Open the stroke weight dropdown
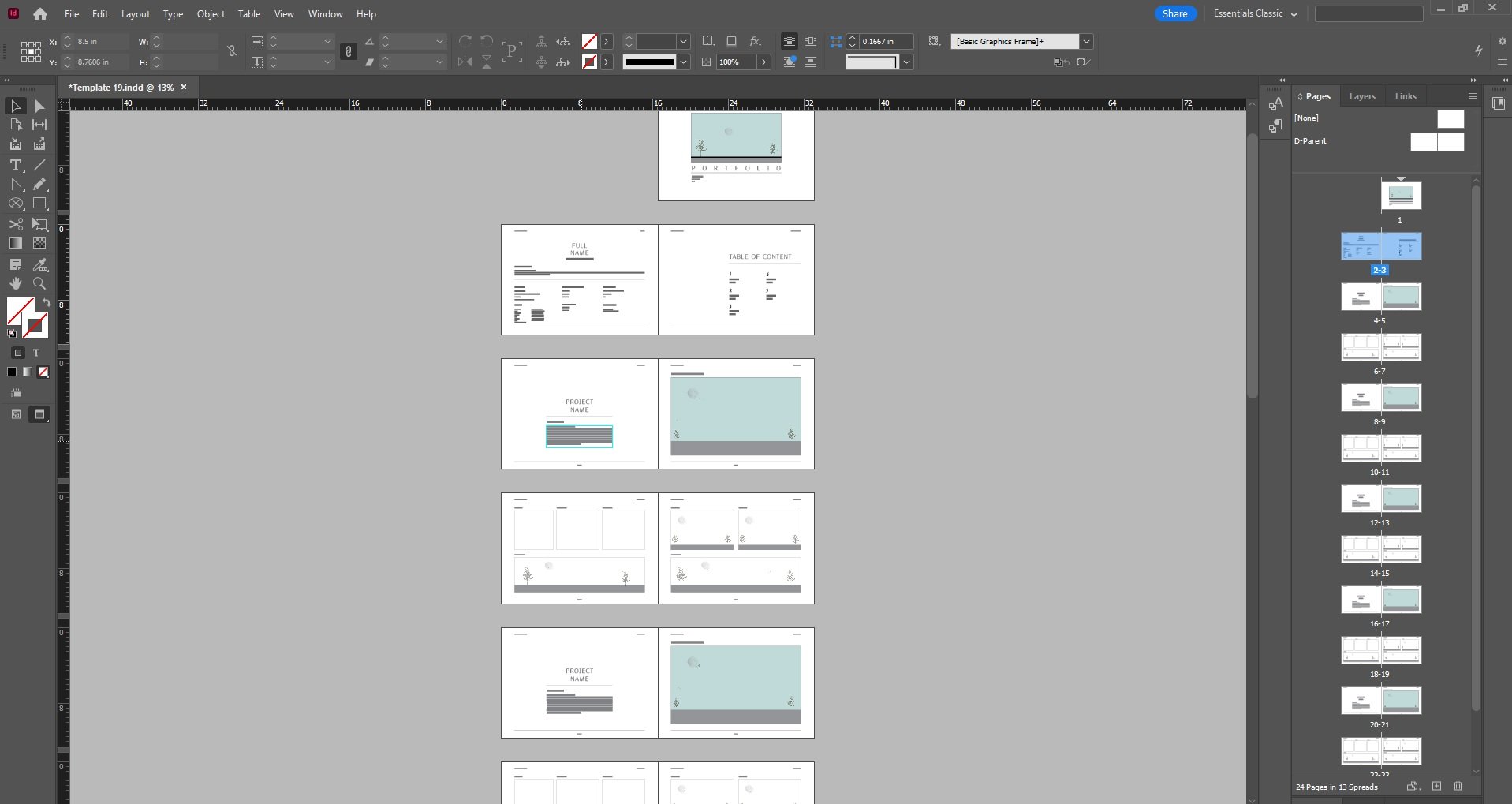 [683, 41]
